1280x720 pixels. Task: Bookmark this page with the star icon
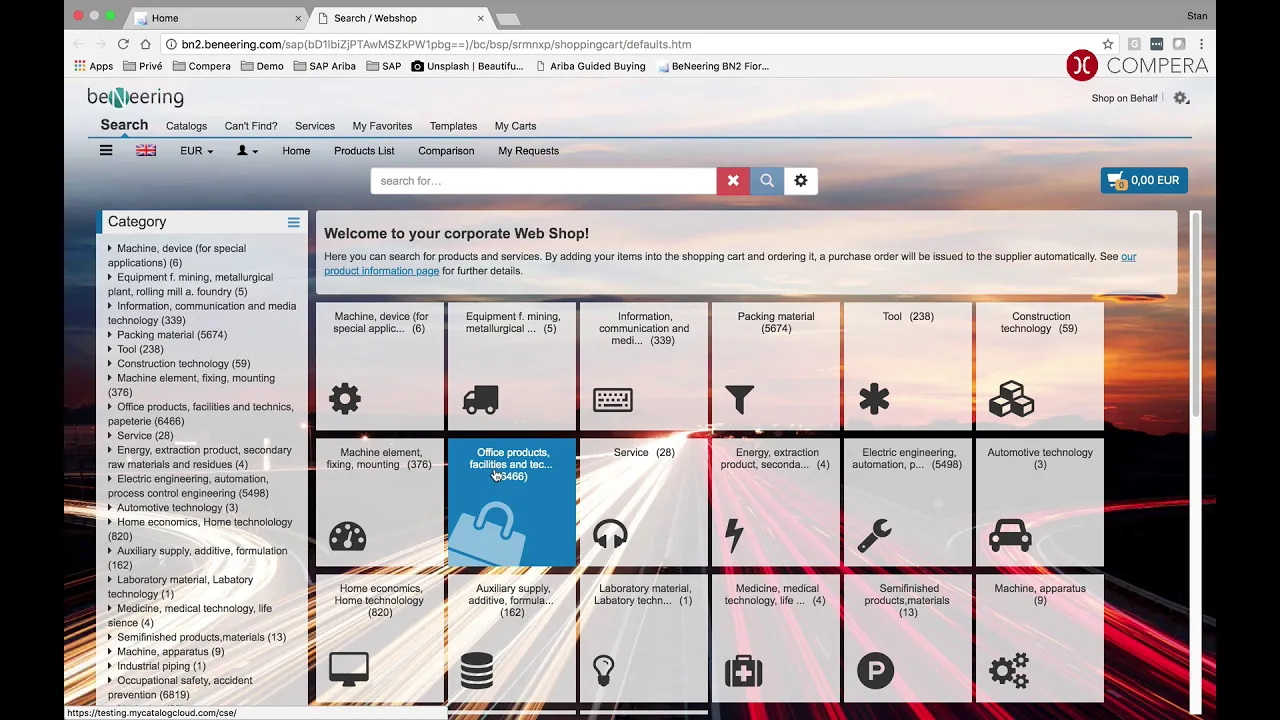[x=1108, y=44]
